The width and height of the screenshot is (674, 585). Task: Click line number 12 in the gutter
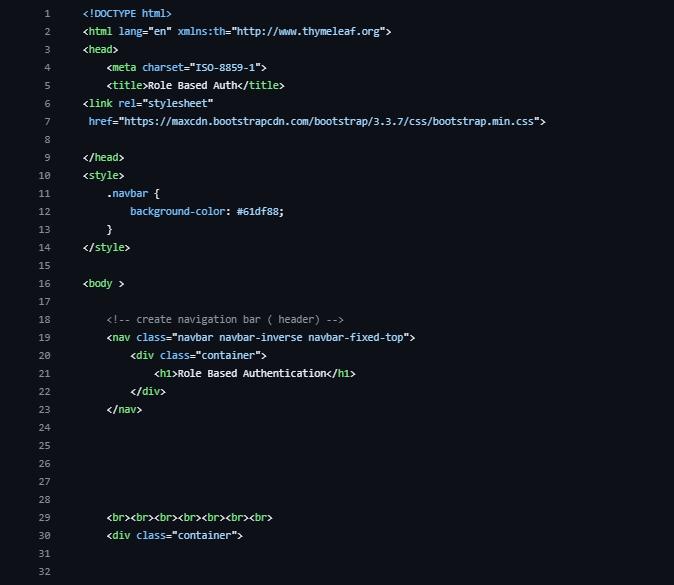(44, 211)
